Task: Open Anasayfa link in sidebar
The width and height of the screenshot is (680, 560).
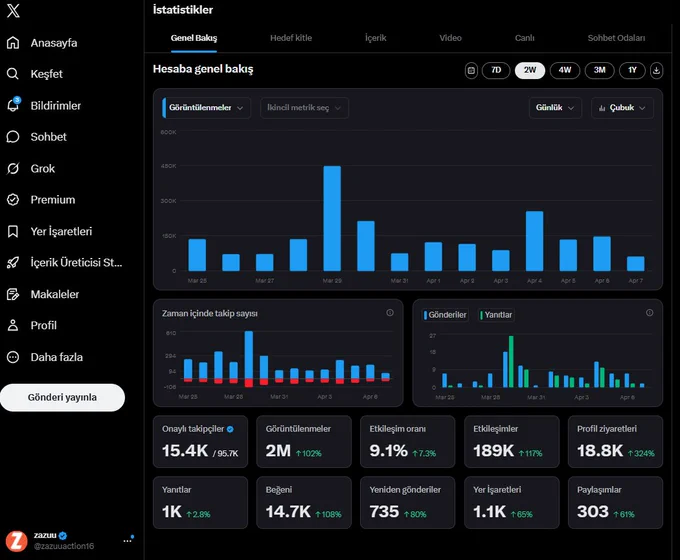Action: tap(54, 43)
